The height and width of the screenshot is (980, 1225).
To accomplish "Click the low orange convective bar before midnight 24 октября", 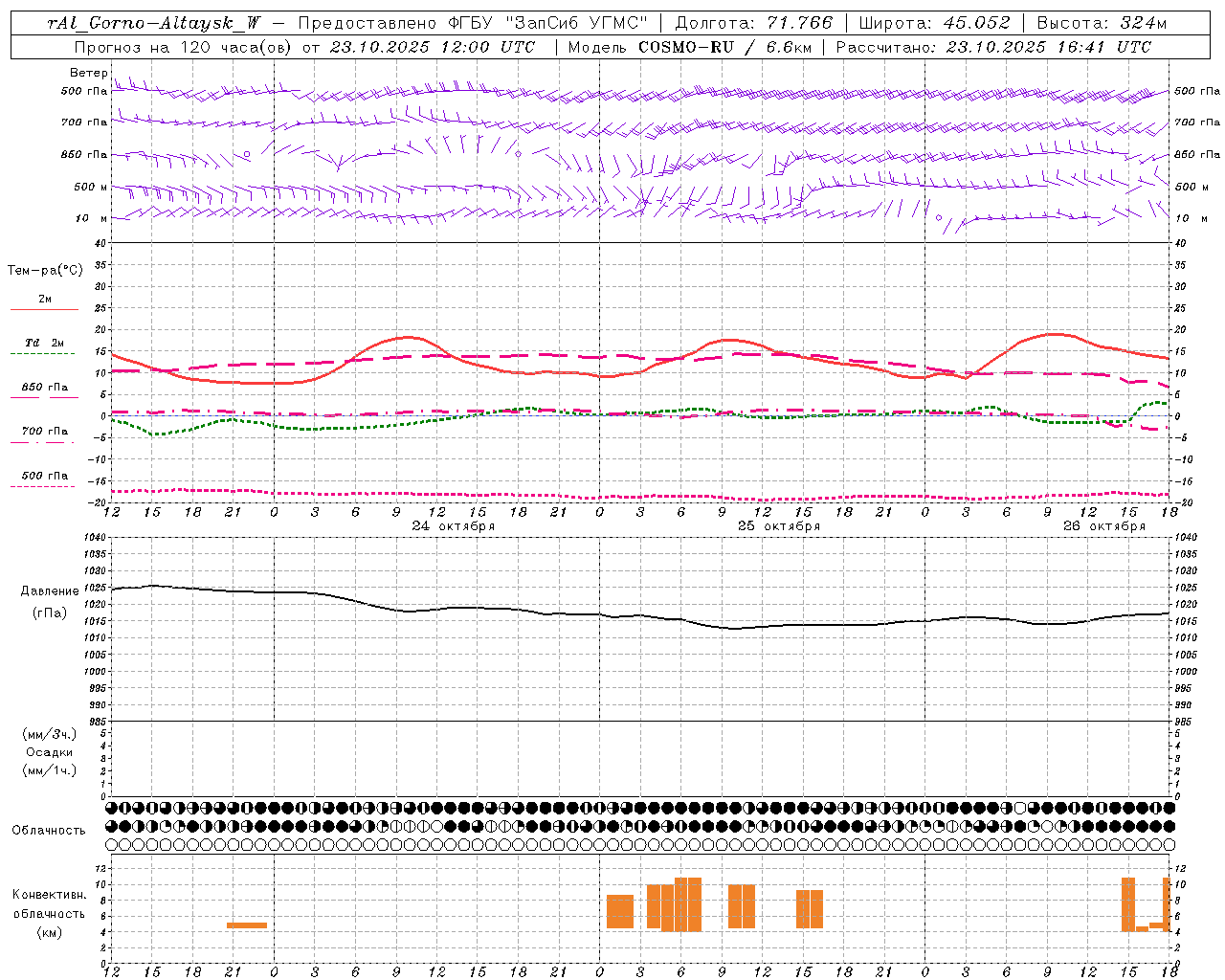I will pyautogui.click(x=247, y=925).
